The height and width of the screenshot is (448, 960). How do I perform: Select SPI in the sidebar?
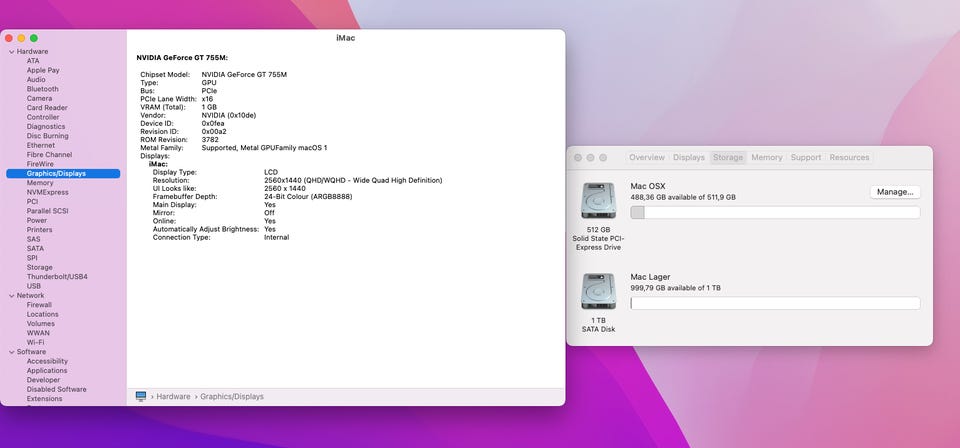coord(32,258)
